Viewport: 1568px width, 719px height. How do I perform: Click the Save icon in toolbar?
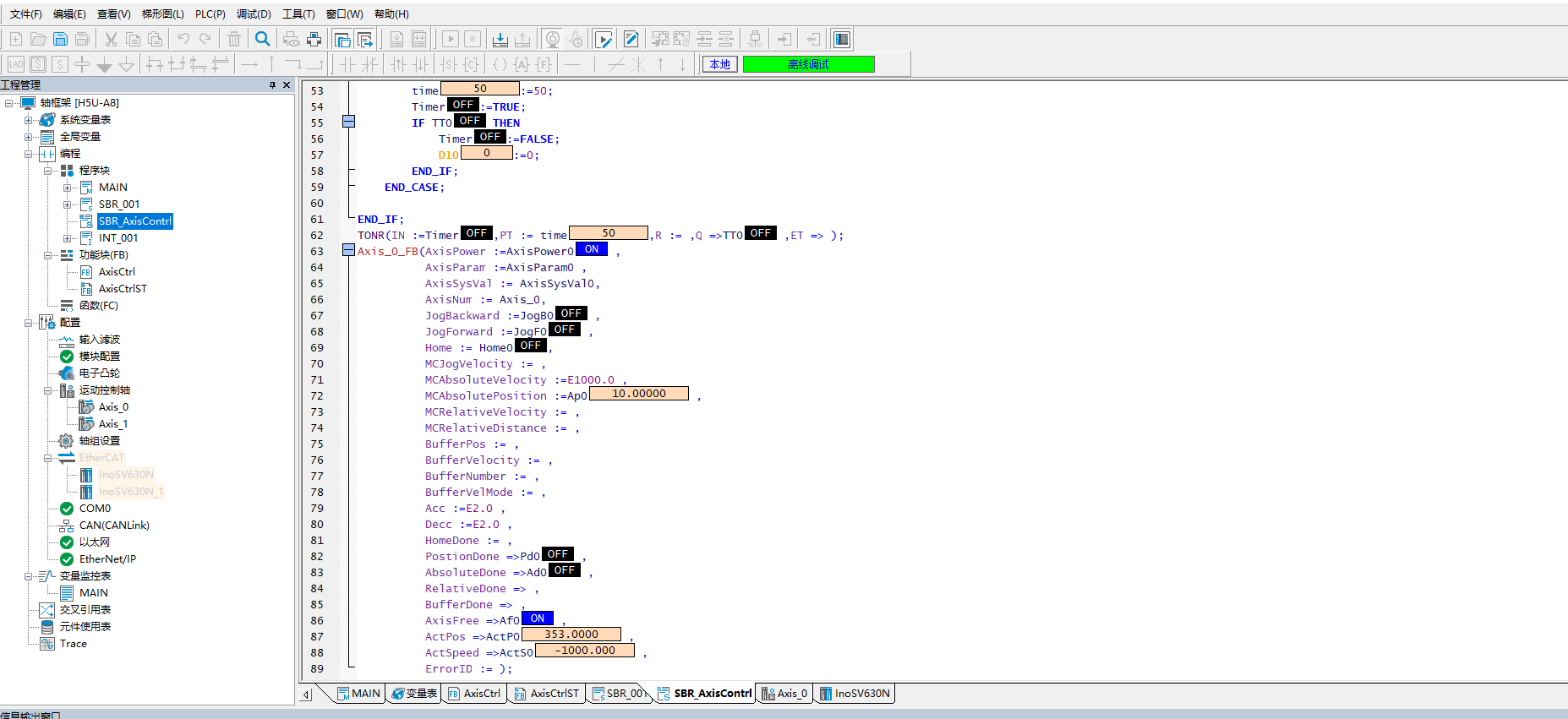60,39
